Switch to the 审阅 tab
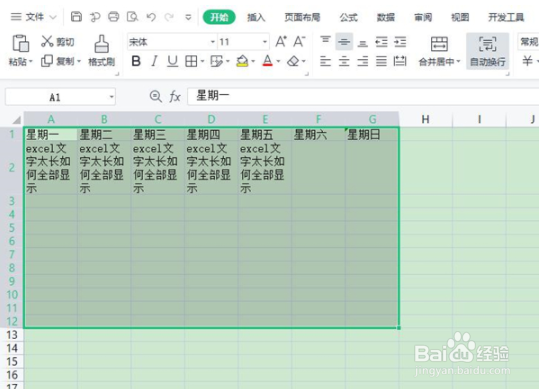This screenshot has width=540, height=389. pyautogui.click(x=423, y=17)
